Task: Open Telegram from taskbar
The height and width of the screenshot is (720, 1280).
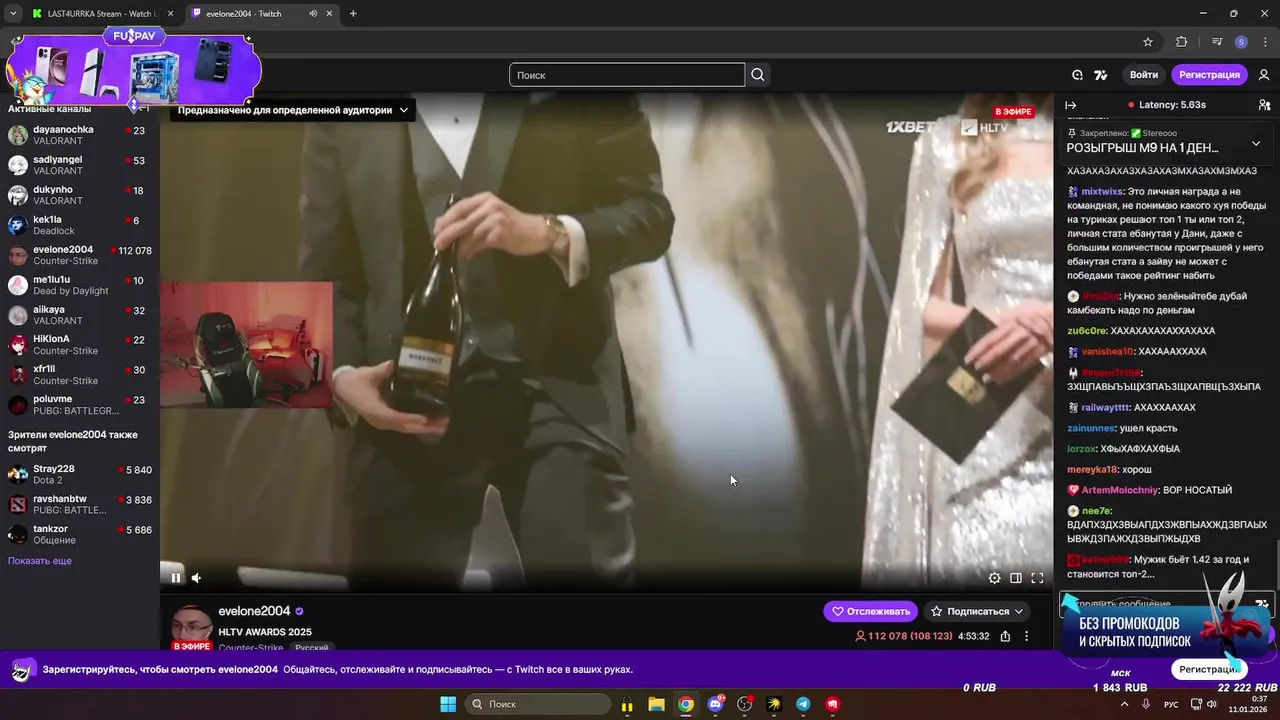Action: (x=803, y=704)
